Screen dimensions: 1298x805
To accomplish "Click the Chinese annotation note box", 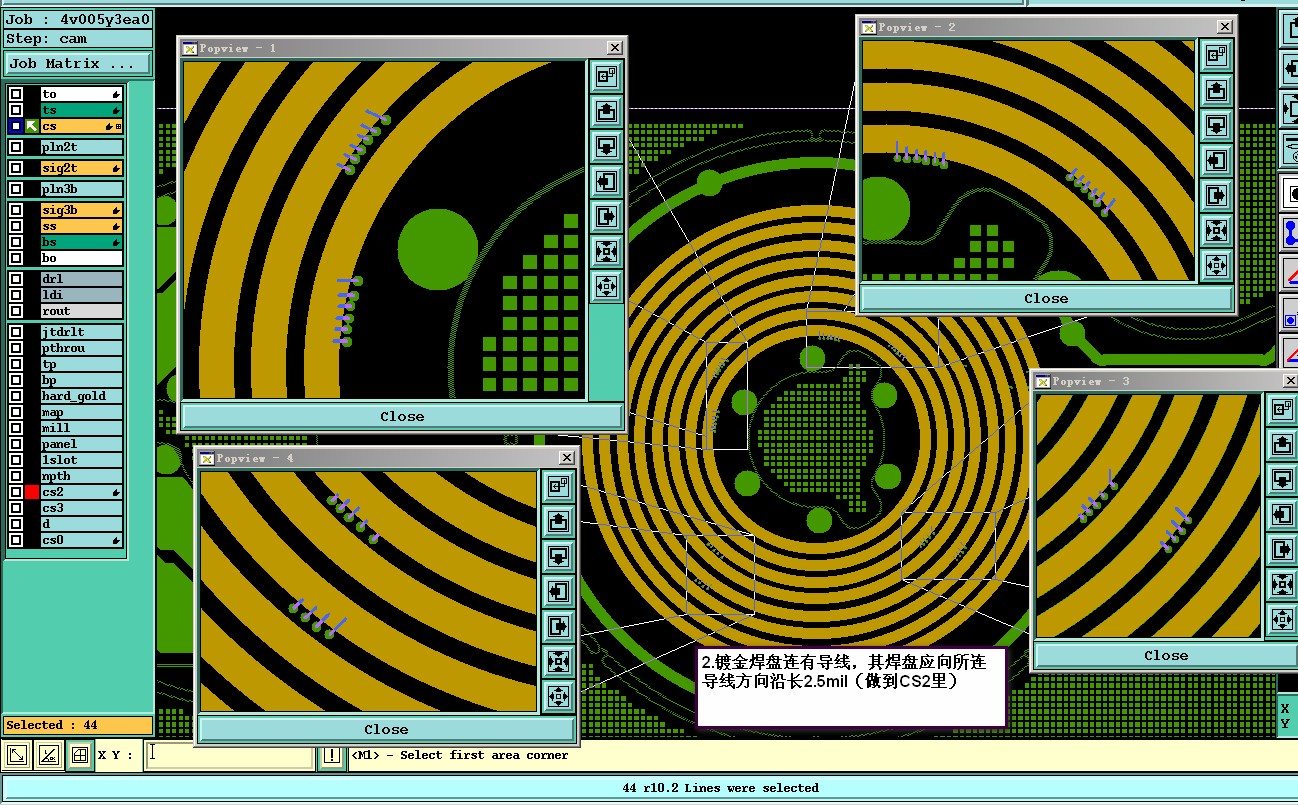I will pos(851,686).
